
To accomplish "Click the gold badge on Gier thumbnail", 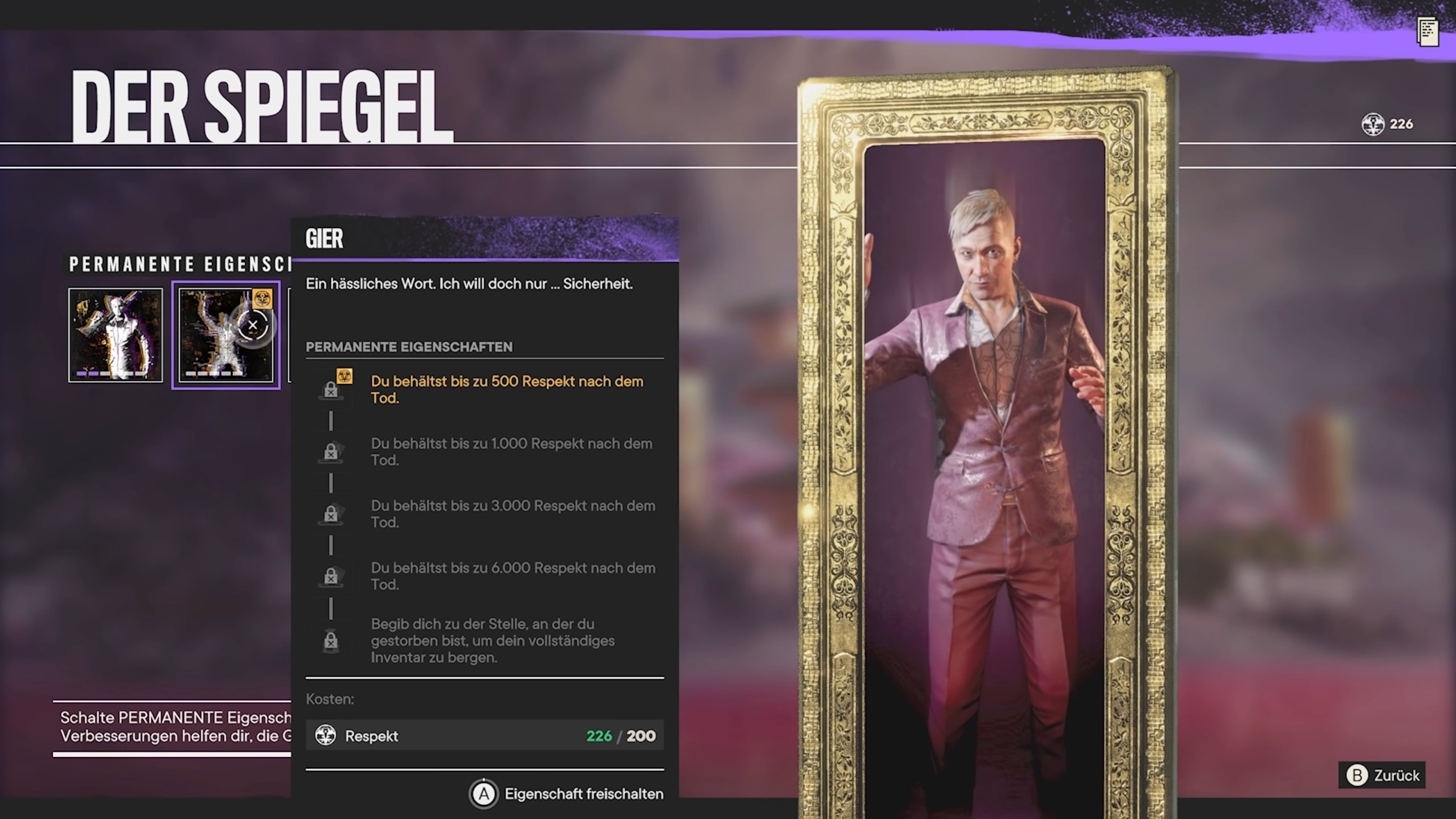I will coord(262,298).
